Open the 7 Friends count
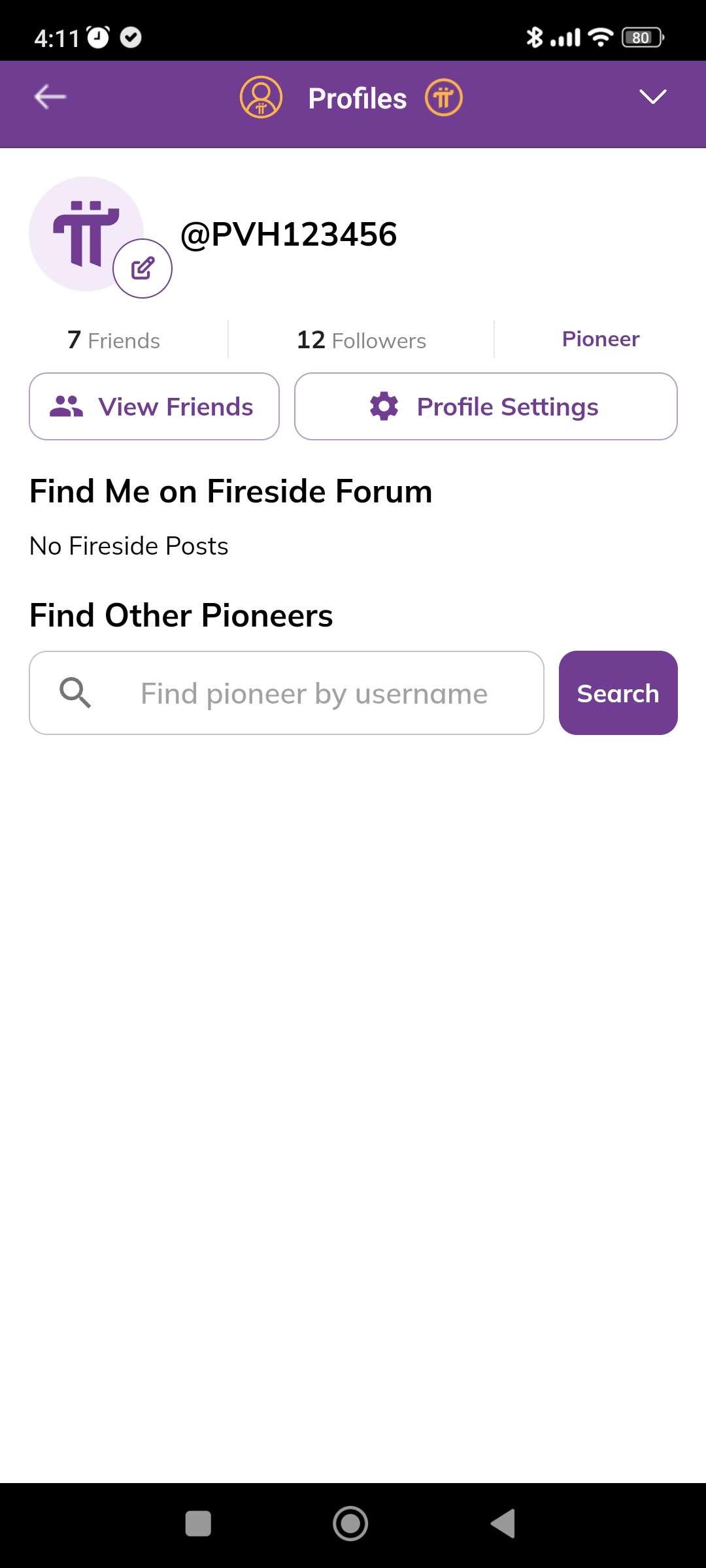 point(114,340)
